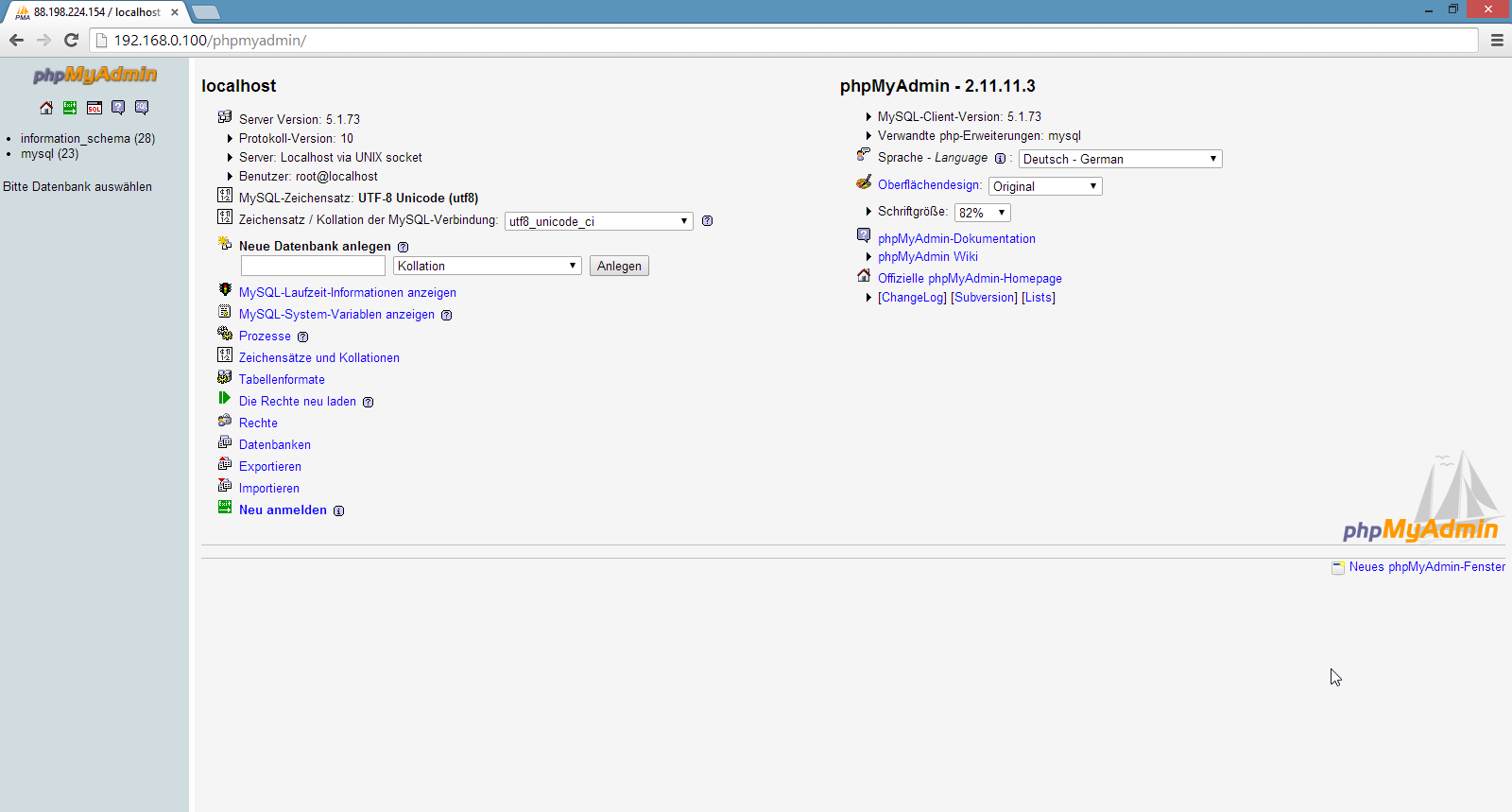This screenshot has width=1512, height=812.
Task: Click the icon beside MySQL-Laufzeit-Informationen anzeigen
Action: [x=225, y=290]
